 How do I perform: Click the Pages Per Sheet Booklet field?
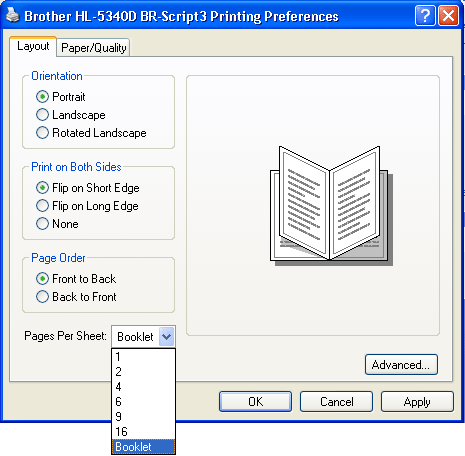point(143,337)
